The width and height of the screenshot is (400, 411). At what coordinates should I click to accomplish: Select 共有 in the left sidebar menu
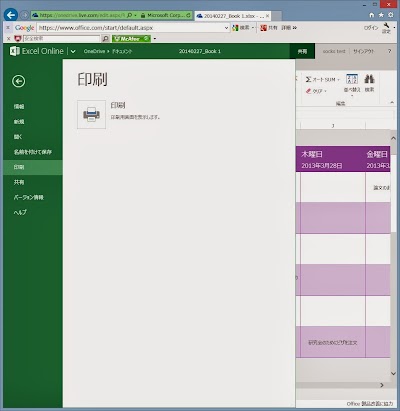click(19, 182)
